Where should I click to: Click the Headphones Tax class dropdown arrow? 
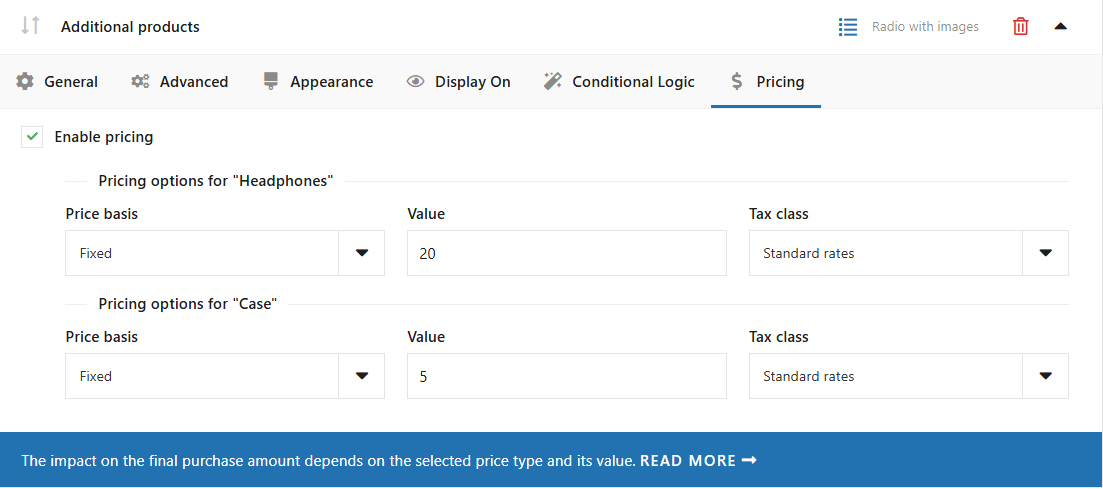pos(1045,253)
